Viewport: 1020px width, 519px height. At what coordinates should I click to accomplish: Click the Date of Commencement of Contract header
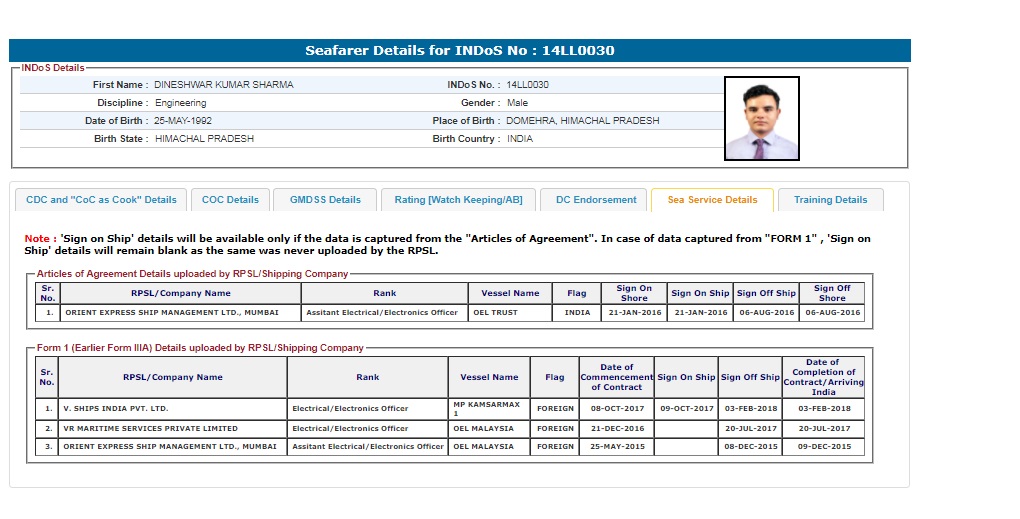click(616, 377)
